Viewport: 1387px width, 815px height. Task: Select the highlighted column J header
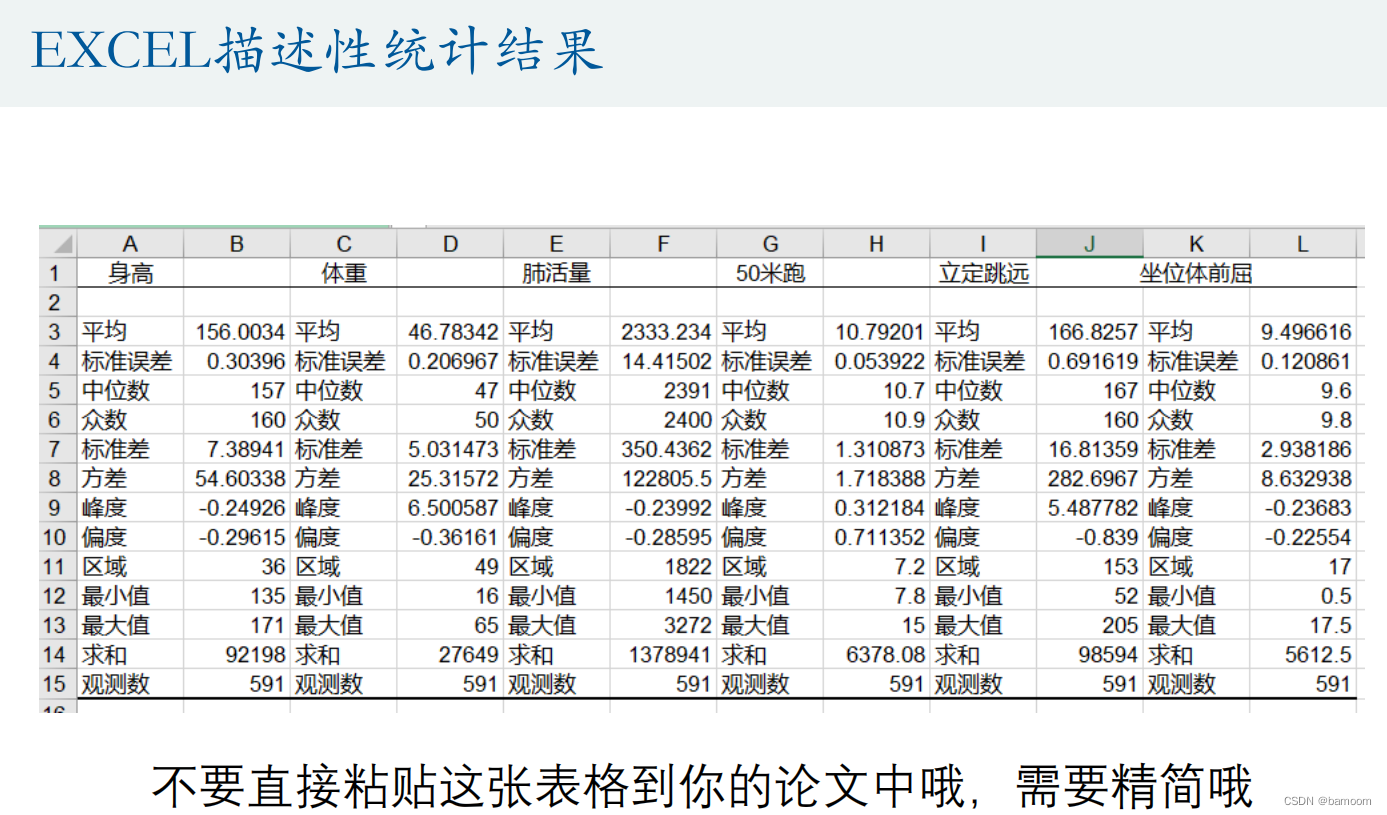[1090, 244]
